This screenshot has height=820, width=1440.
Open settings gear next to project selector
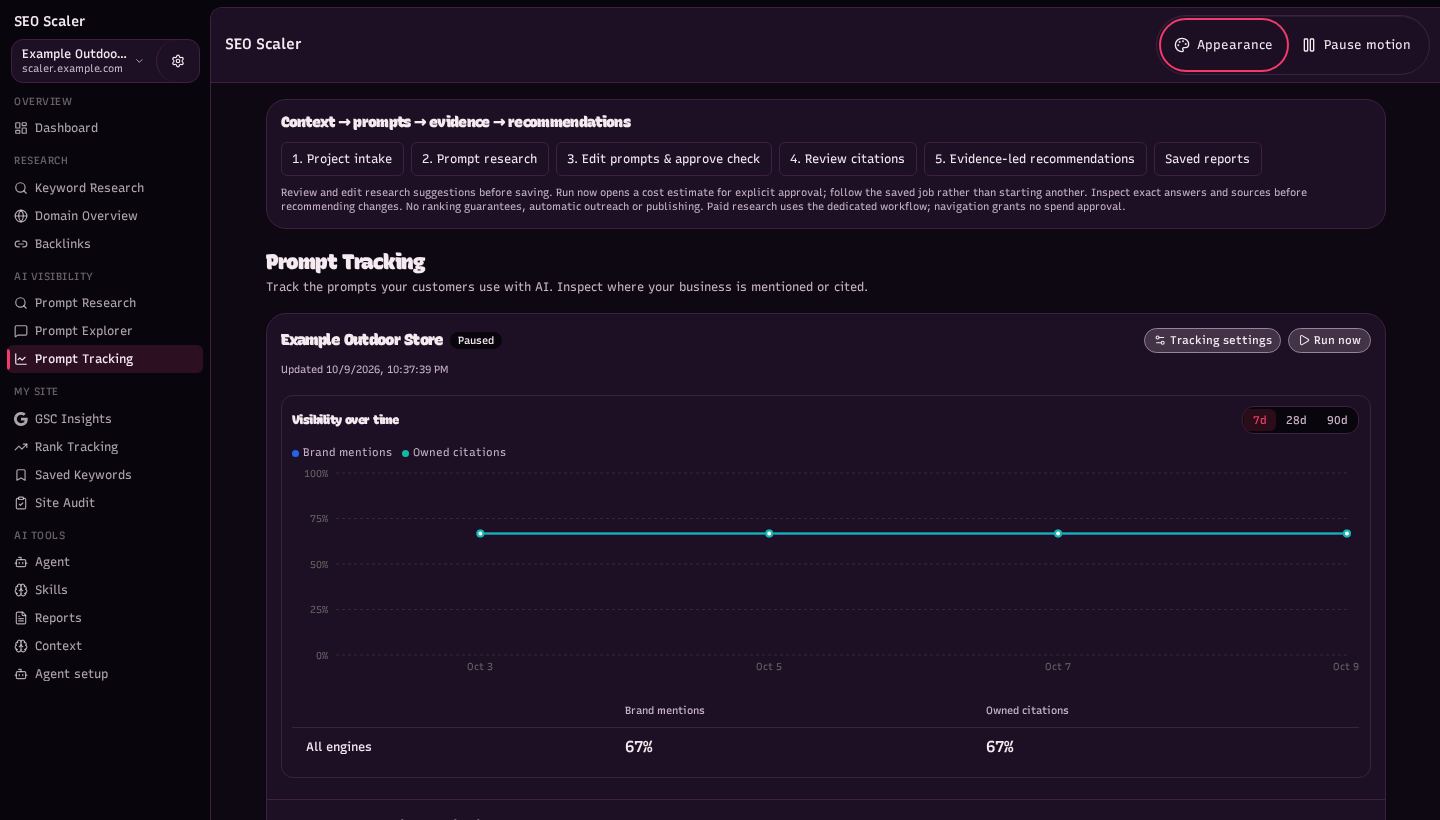[178, 61]
